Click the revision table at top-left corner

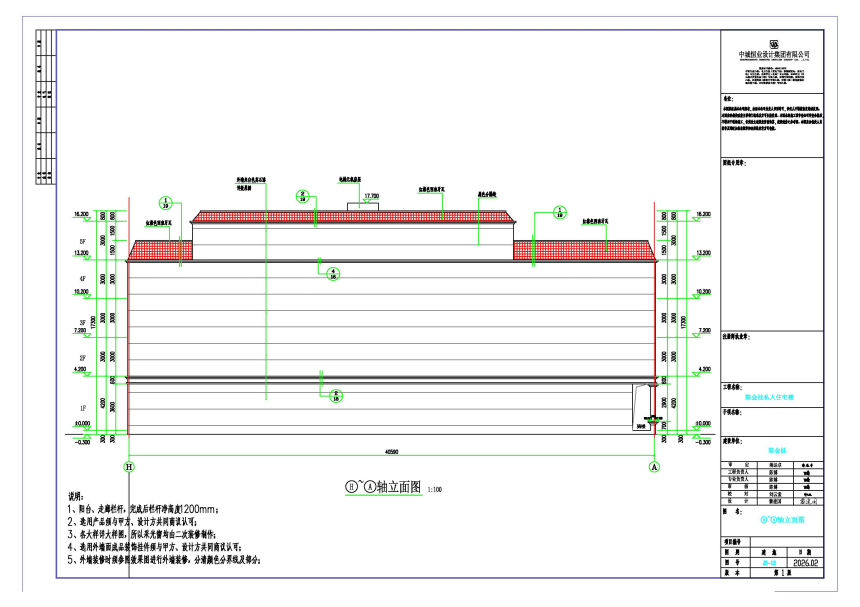pyautogui.click(x=44, y=105)
